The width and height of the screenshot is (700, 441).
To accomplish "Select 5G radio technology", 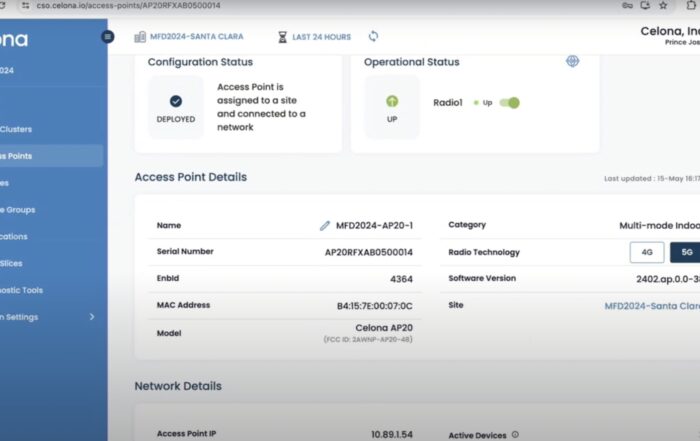I will point(686,252).
